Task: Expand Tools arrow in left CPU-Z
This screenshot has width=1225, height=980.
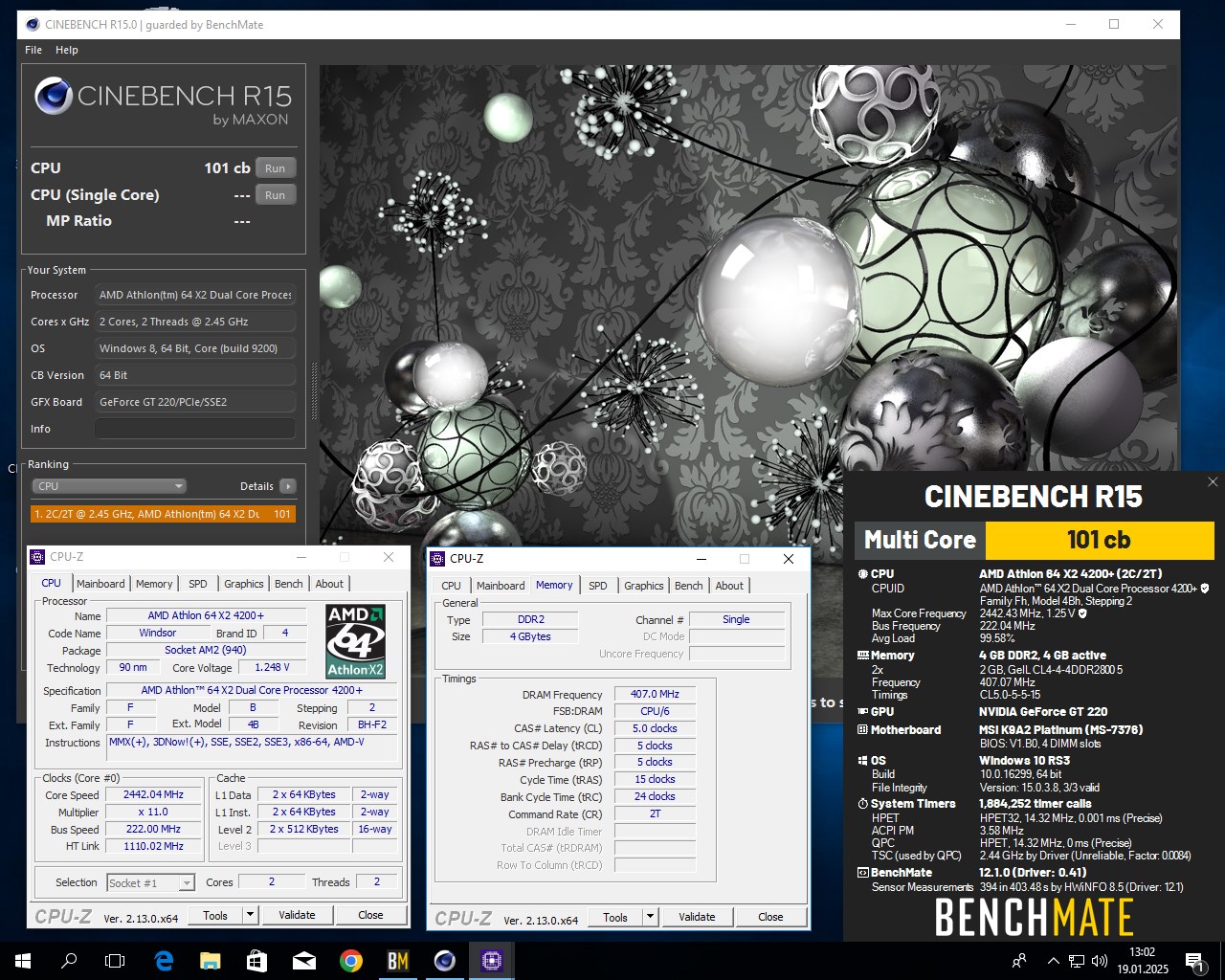Action: click(250, 915)
